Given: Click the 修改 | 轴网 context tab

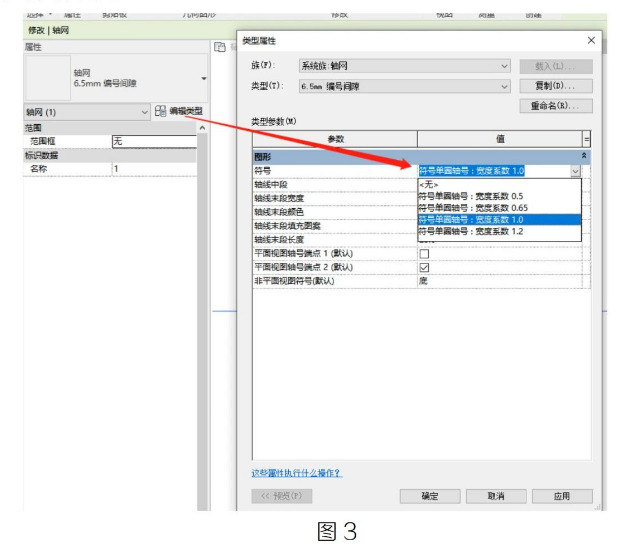Looking at the screenshot, I should click(x=48, y=30).
